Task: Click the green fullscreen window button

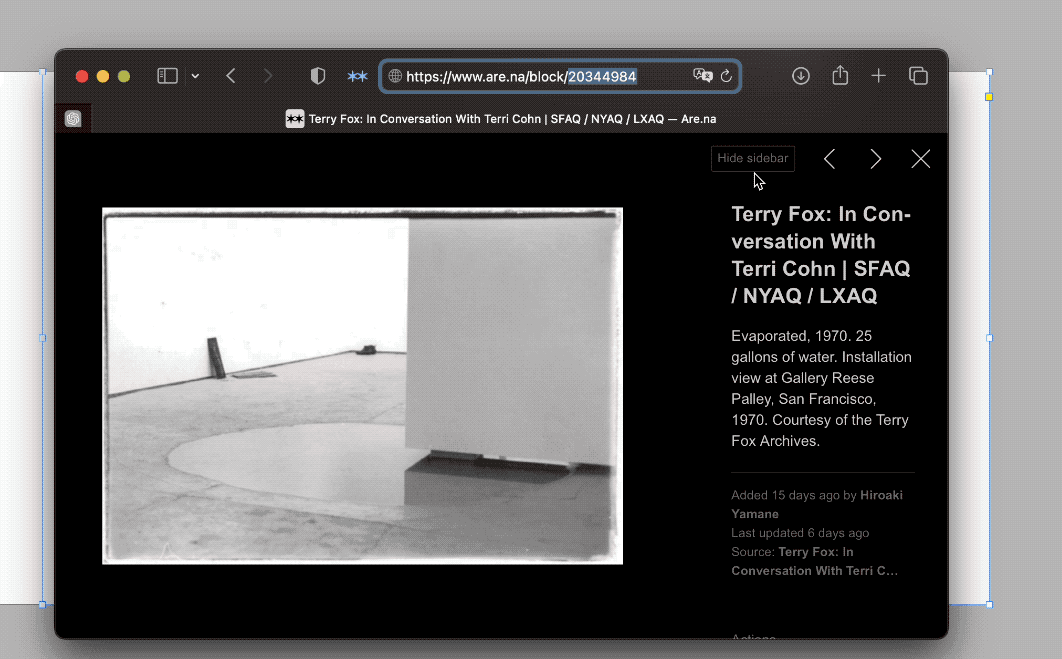Action: click(x=124, y=77)
